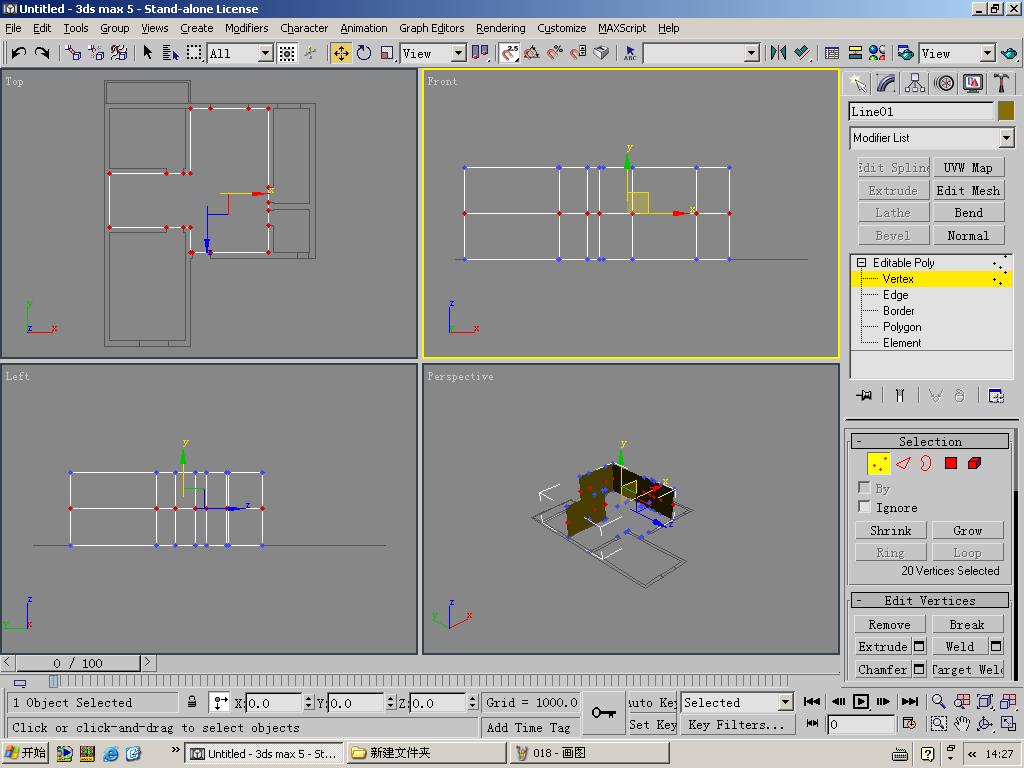1024x768 pixels.
Task: Click the Min/Max viewport toggle icon
Action: (1008, 724)
